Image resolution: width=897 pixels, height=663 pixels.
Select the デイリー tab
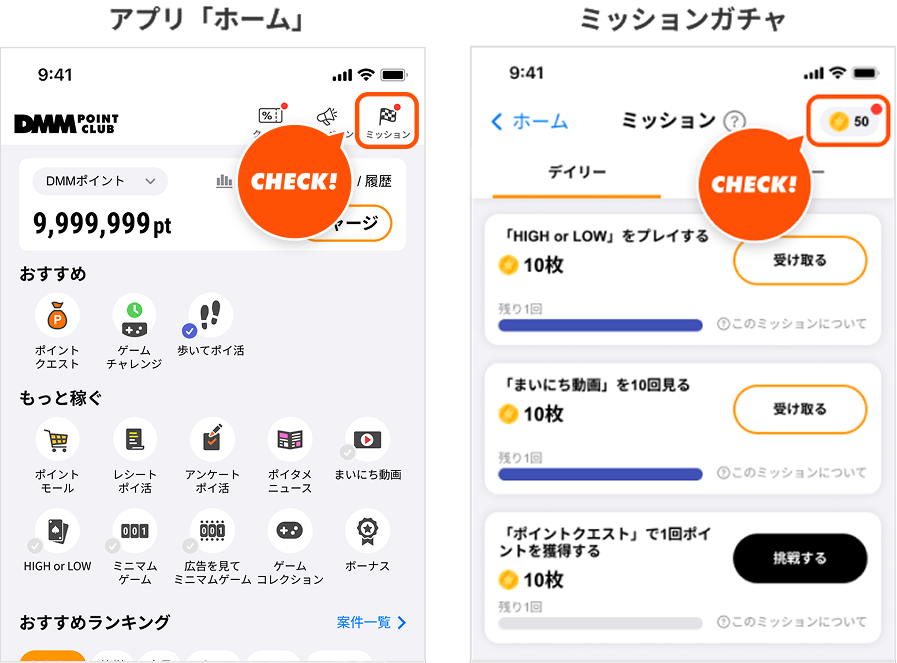[577, 172]
